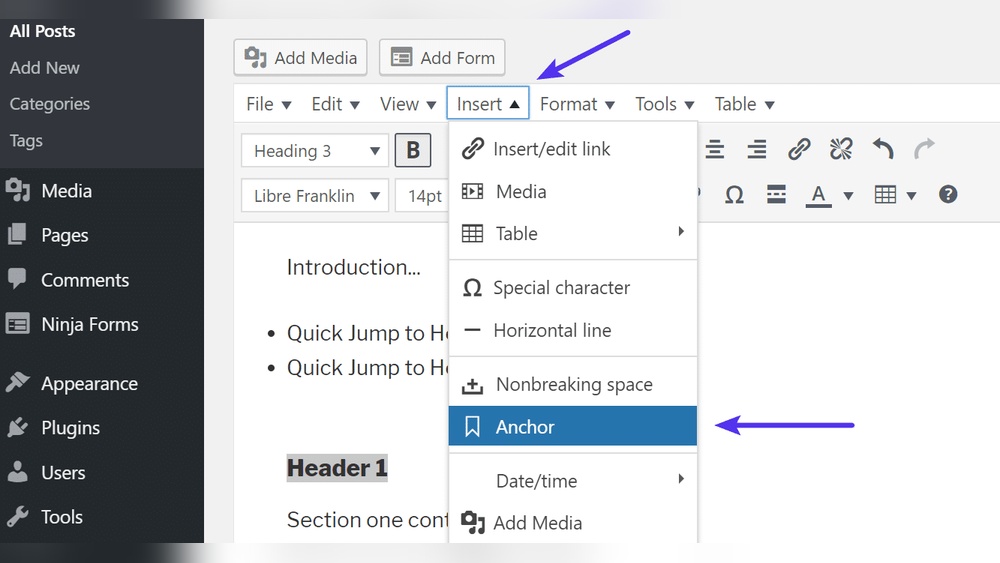Click the keyboard shortcuts help icon

click(948, 194)
